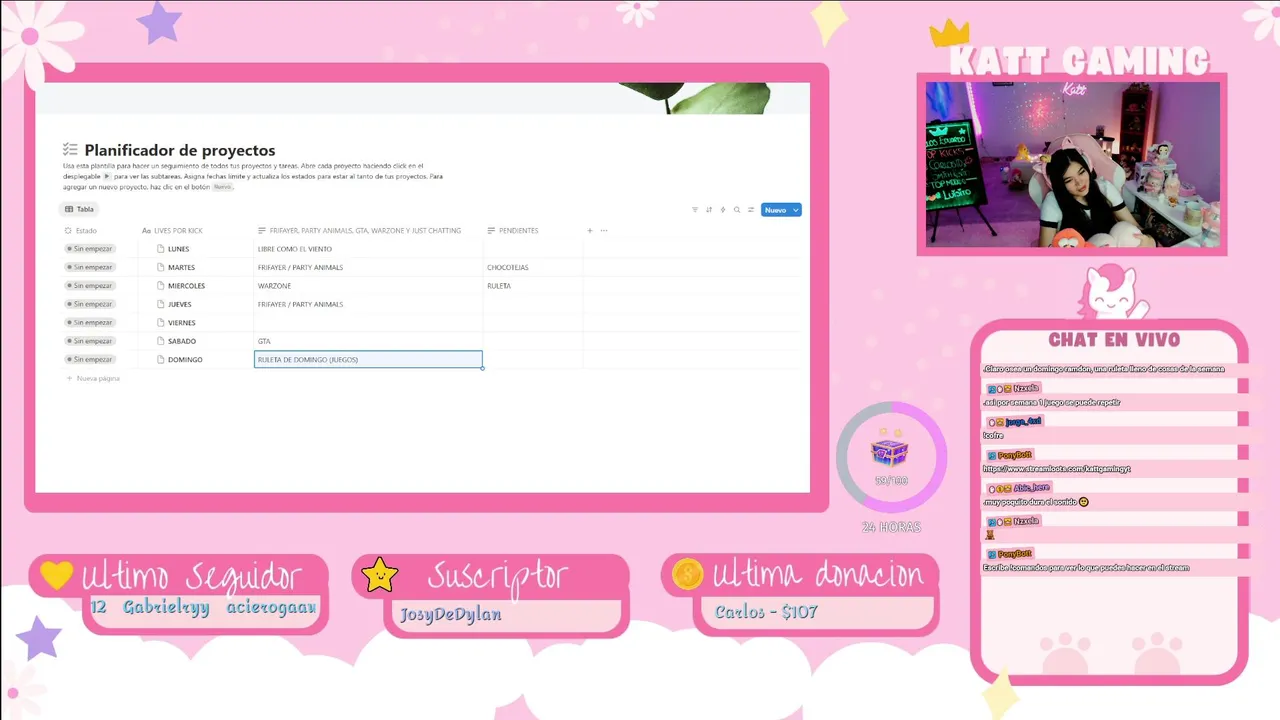Open the view settings sliders icon

[751, 210]
